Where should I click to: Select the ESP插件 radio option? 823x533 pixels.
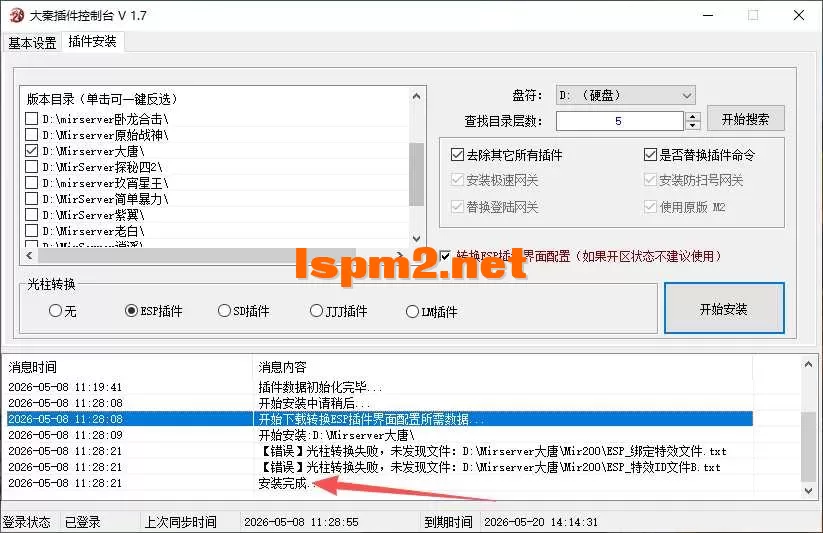[x=131, y=311]
